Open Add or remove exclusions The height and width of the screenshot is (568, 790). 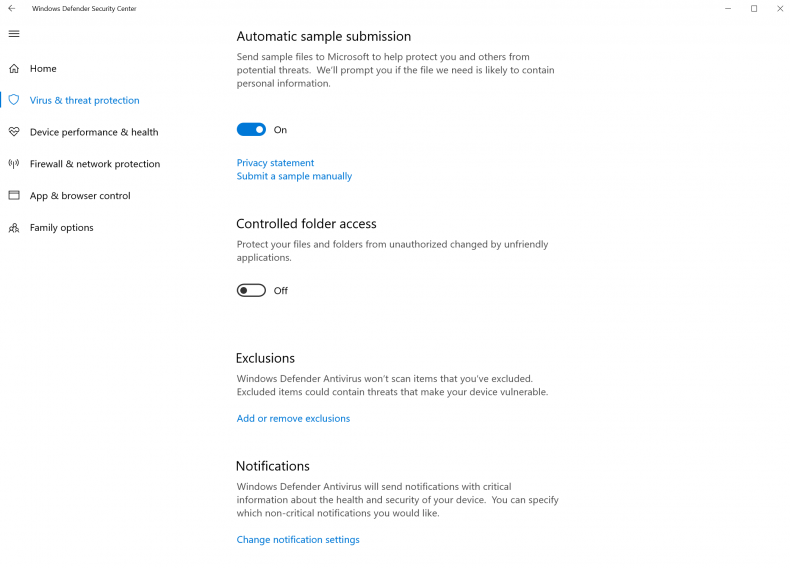[x=293, y=418]
